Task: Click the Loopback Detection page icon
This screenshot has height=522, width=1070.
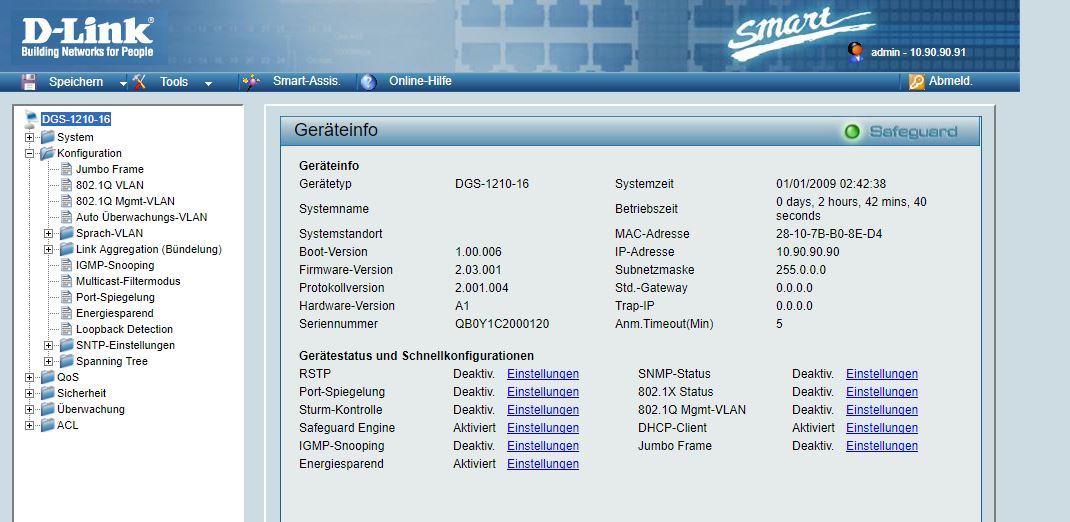Action: tap(66, 329)
